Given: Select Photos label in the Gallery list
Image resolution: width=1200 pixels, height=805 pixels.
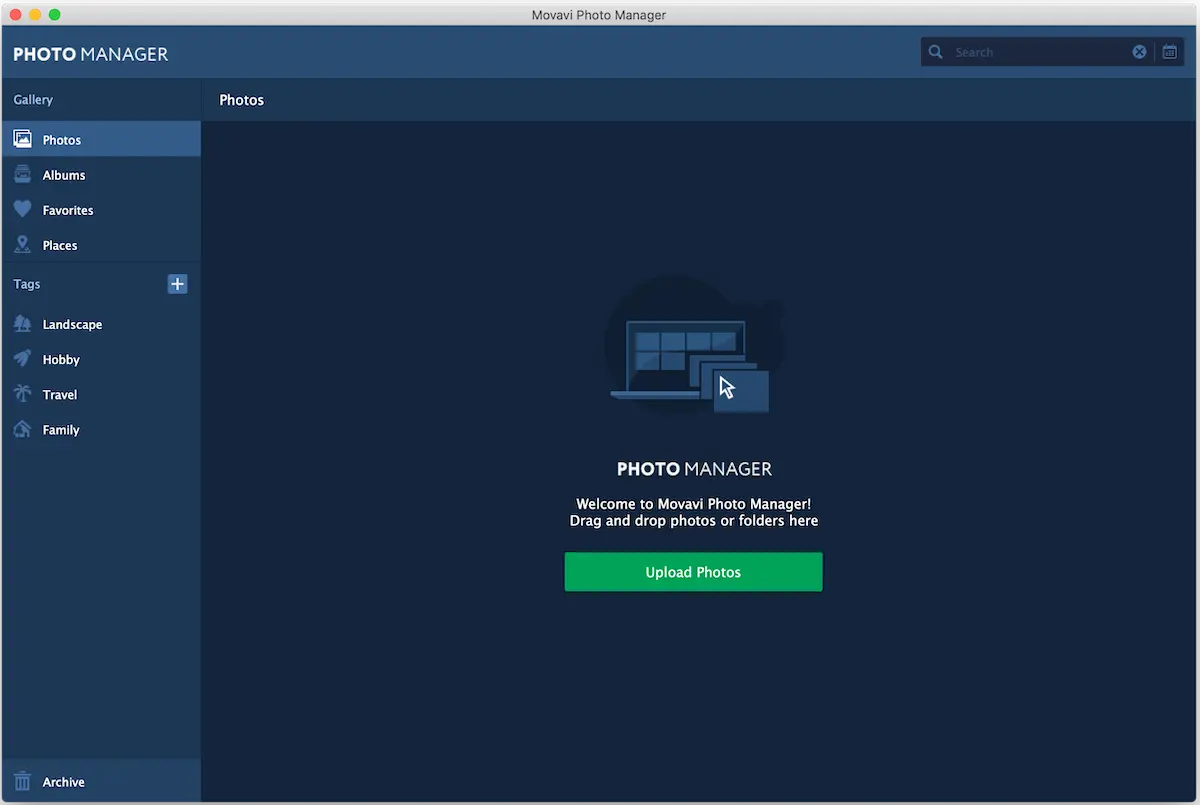Looking at the screenshot, I should pyautogui.click(x=62, y=140).
